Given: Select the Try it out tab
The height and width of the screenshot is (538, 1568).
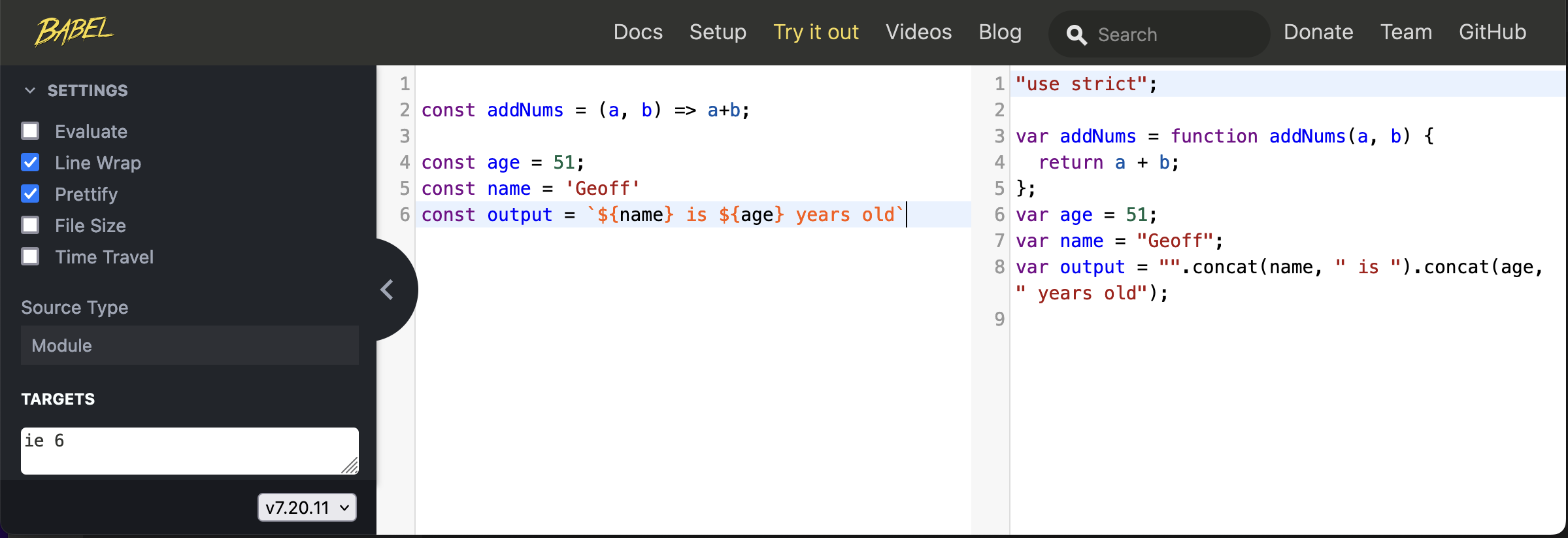Looking at the screenshot, I should (x=816, y=32).
